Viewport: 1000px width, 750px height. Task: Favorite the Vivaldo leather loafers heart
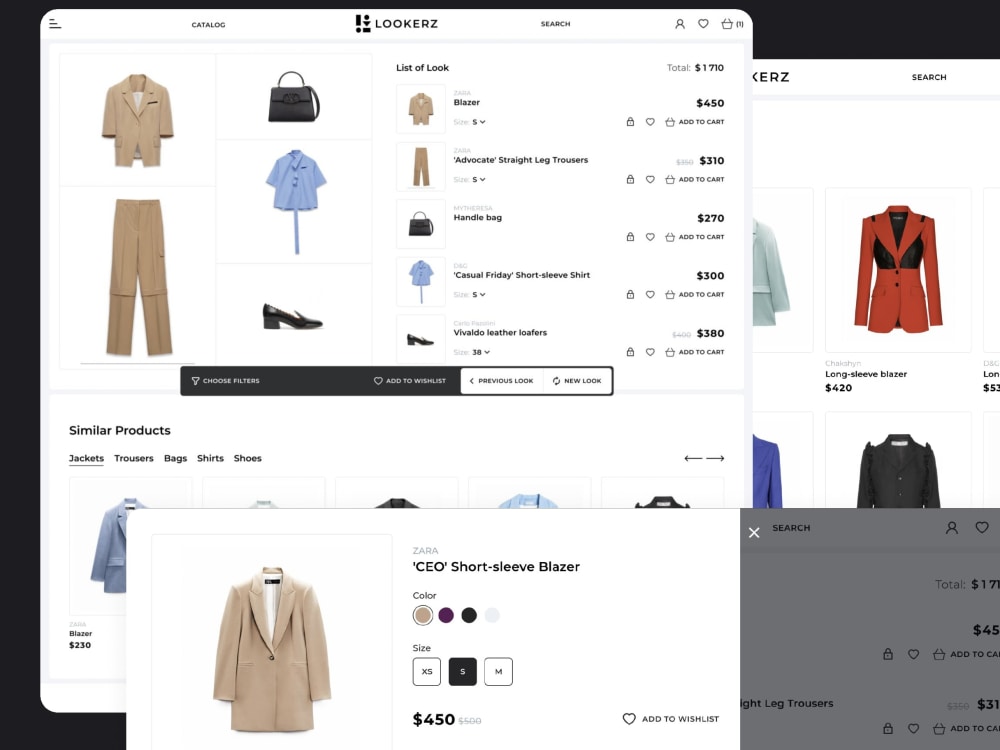[x=650, y=351]
